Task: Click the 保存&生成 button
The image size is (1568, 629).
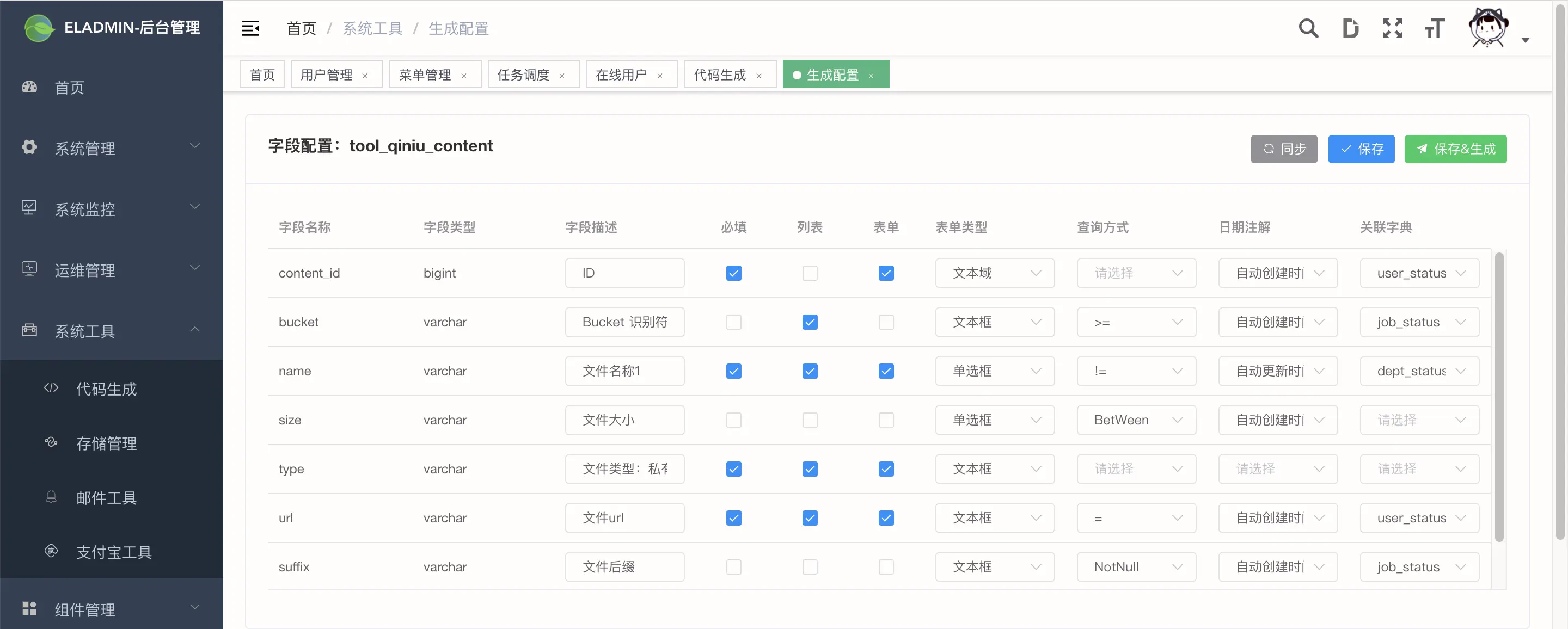Action: point(1455,149)
